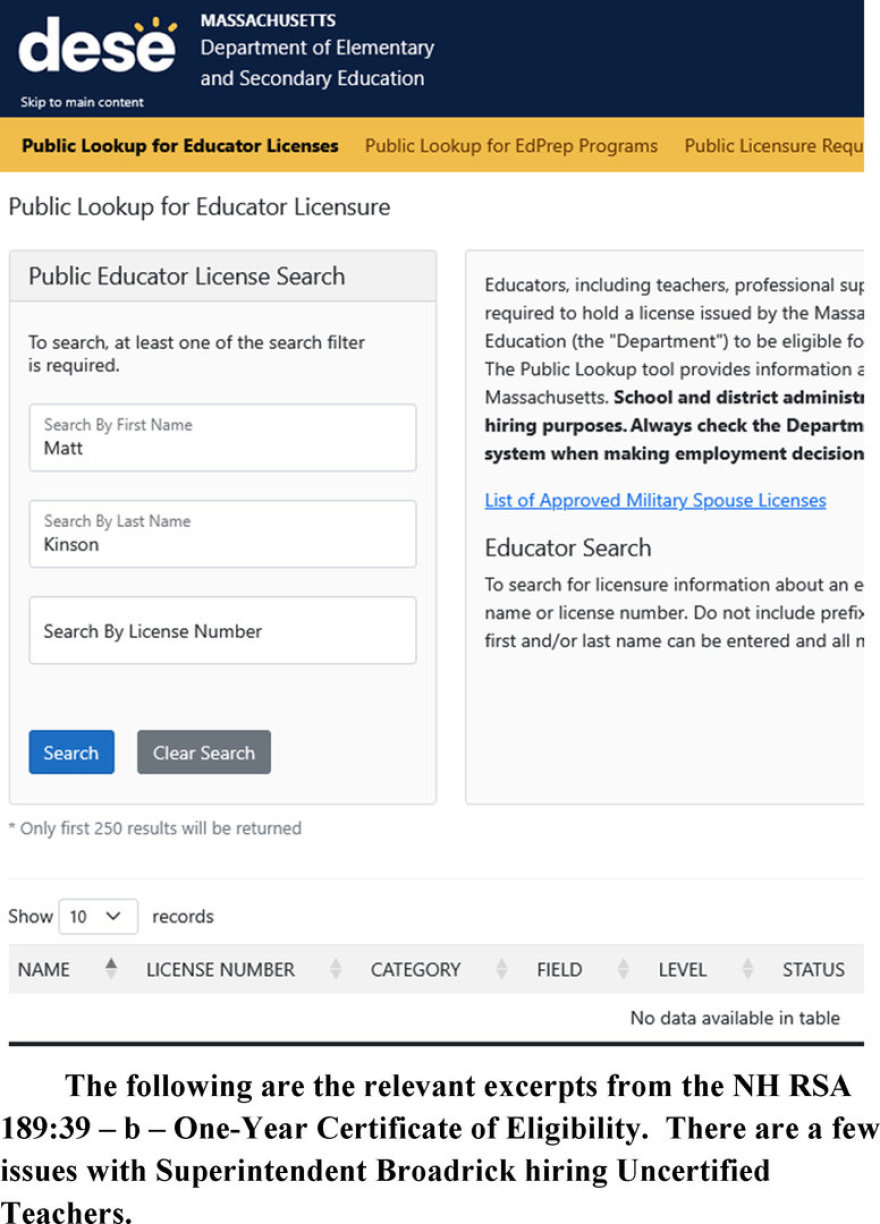Sort by CATEGORY column arrows
The image size is (880, 1224).
coord(502,969)
